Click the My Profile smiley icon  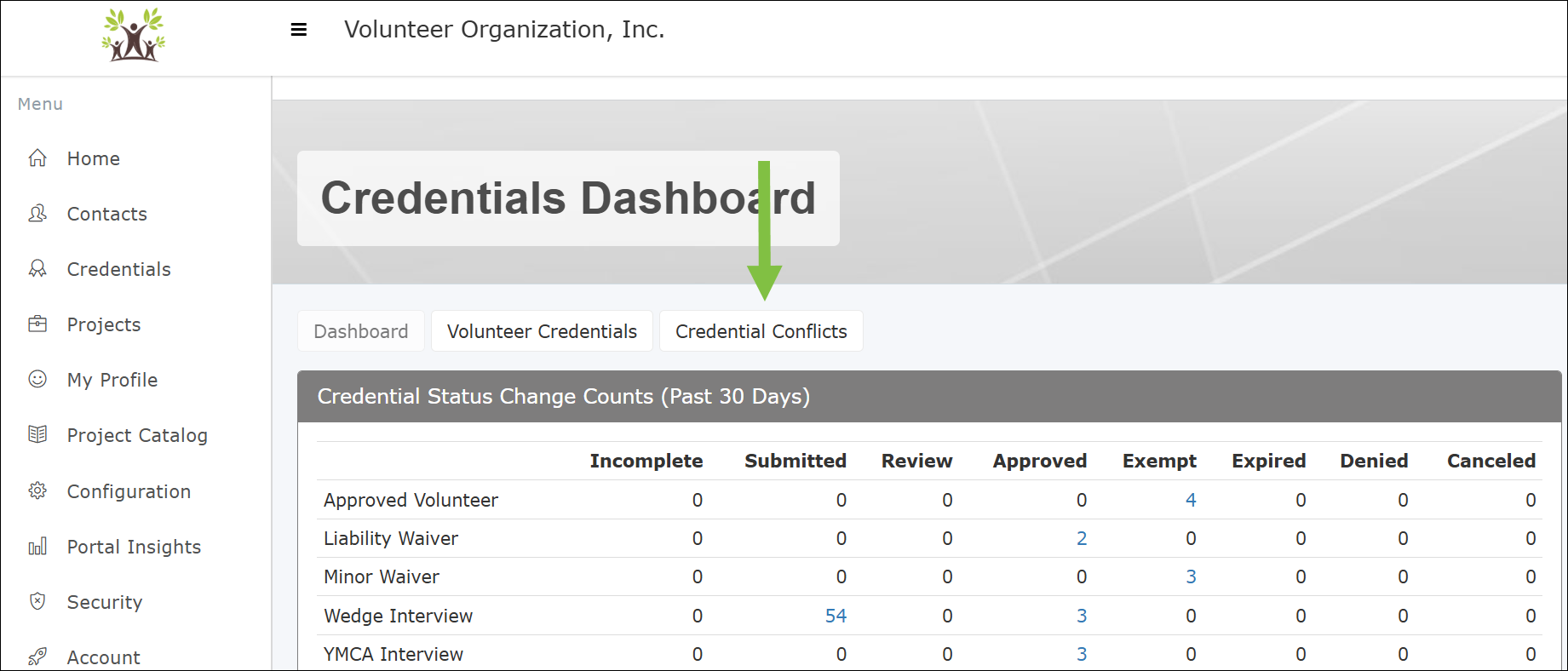tap(37, 380)
